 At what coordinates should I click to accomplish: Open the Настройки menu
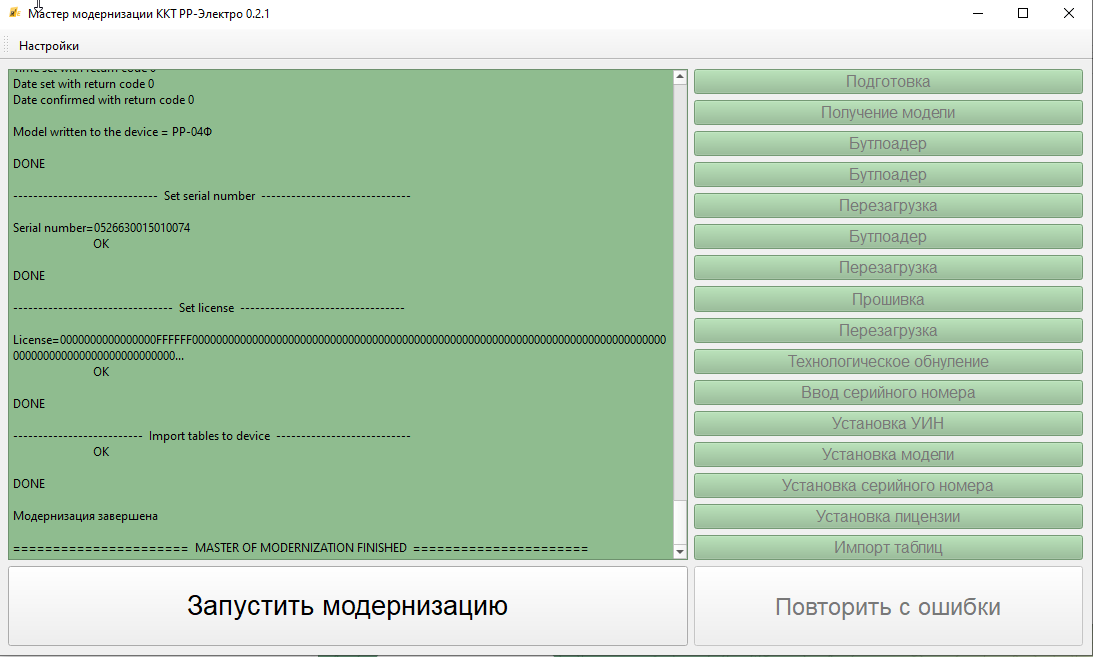(48, 46)
